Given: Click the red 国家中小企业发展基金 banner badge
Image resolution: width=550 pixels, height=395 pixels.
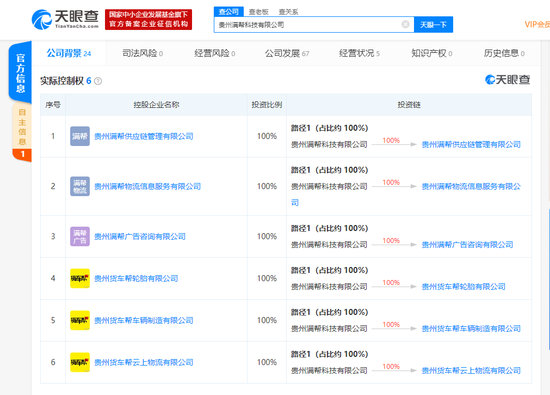Looking at the screenshot, I should (148, 20).
